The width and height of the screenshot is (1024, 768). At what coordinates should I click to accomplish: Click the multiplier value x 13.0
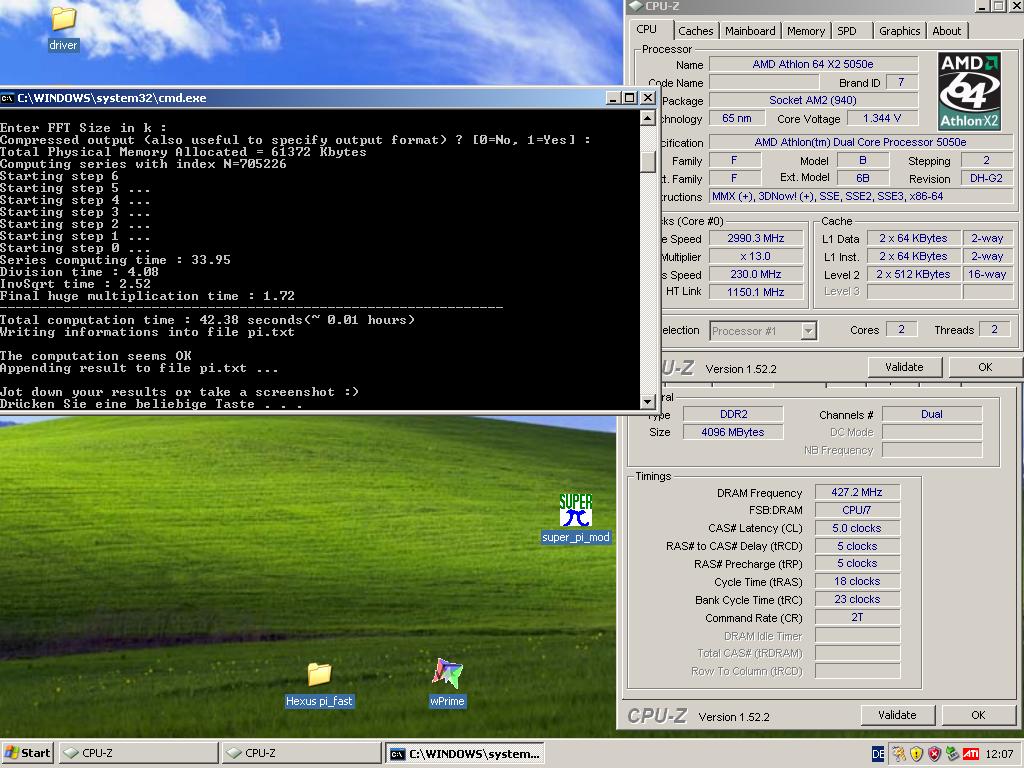coord(756,256)
